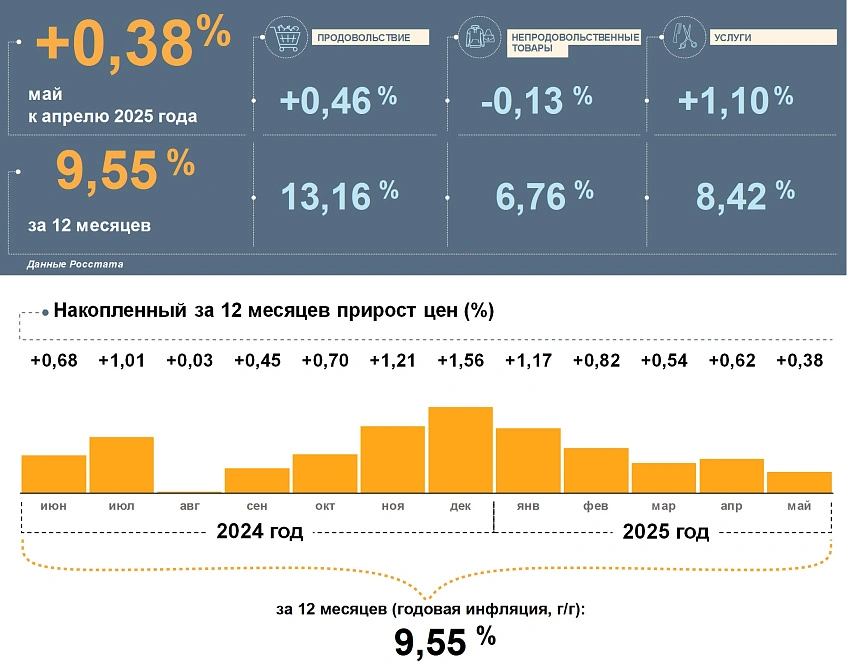Click the +1,10% services monthly value

(735, 100)
